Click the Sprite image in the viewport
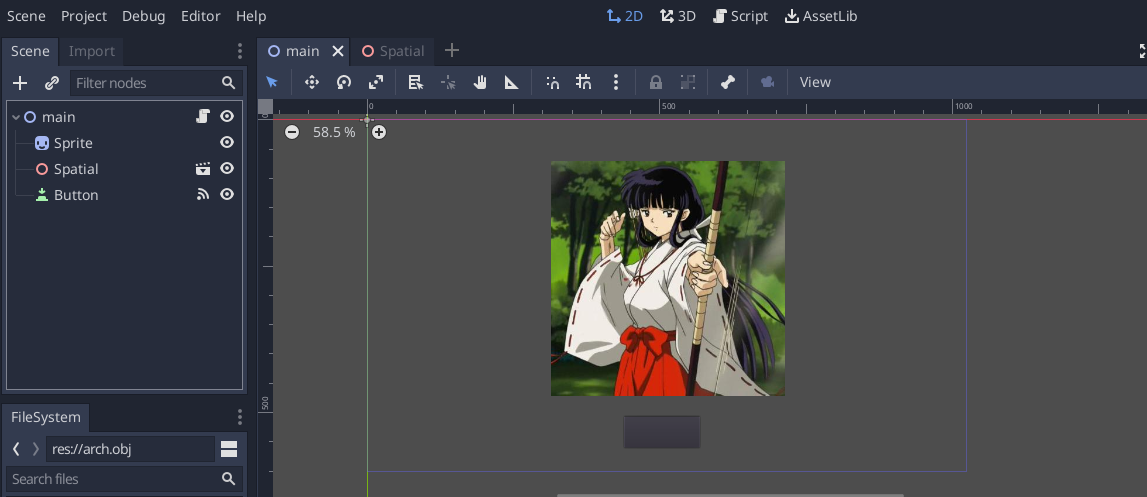The image size is (1147, 497). point(668,278)
